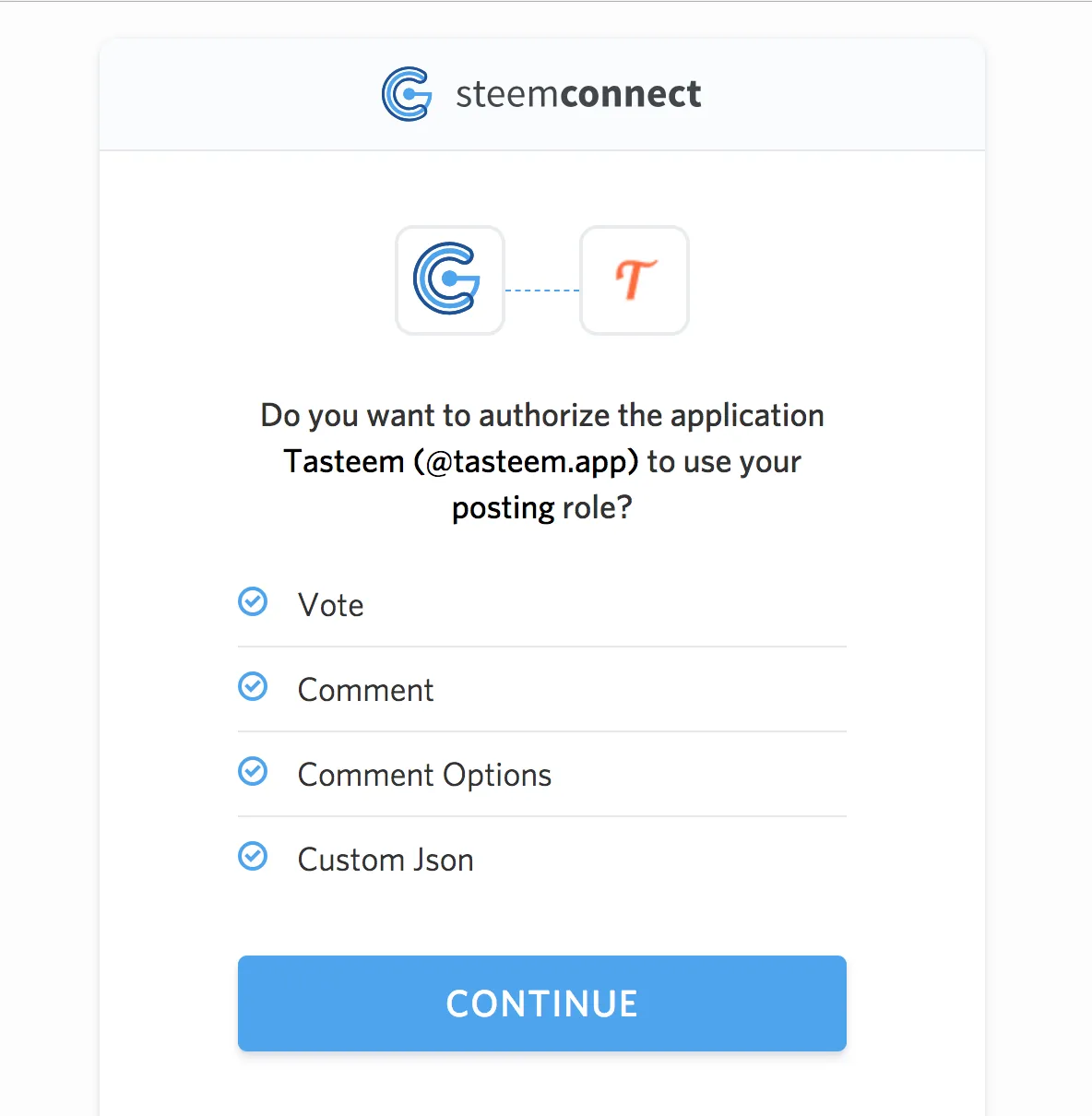Click the word 'steem' in header

click(506, 94)
